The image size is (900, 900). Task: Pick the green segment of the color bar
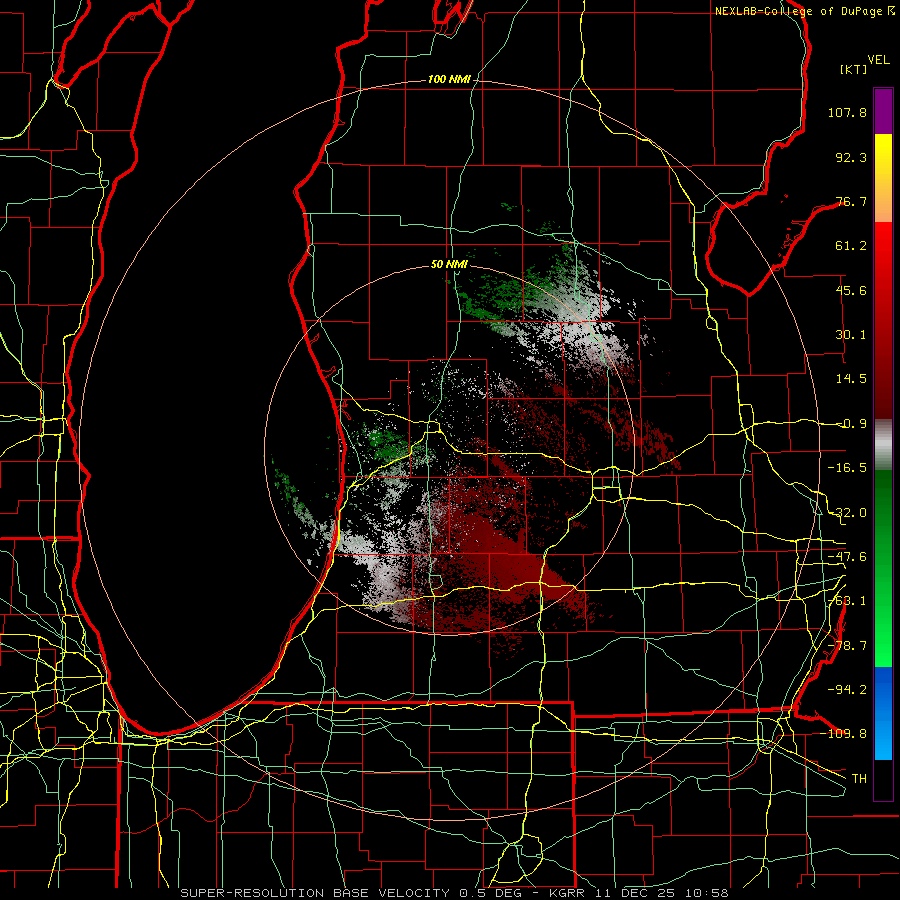[x=883, y=568]
